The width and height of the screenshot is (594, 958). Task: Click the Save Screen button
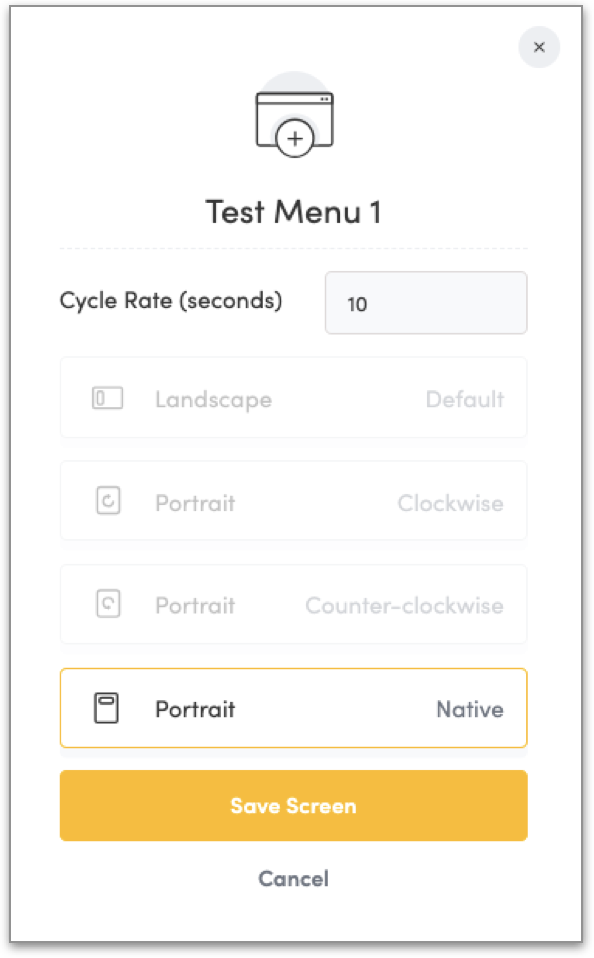coord(293,805)
